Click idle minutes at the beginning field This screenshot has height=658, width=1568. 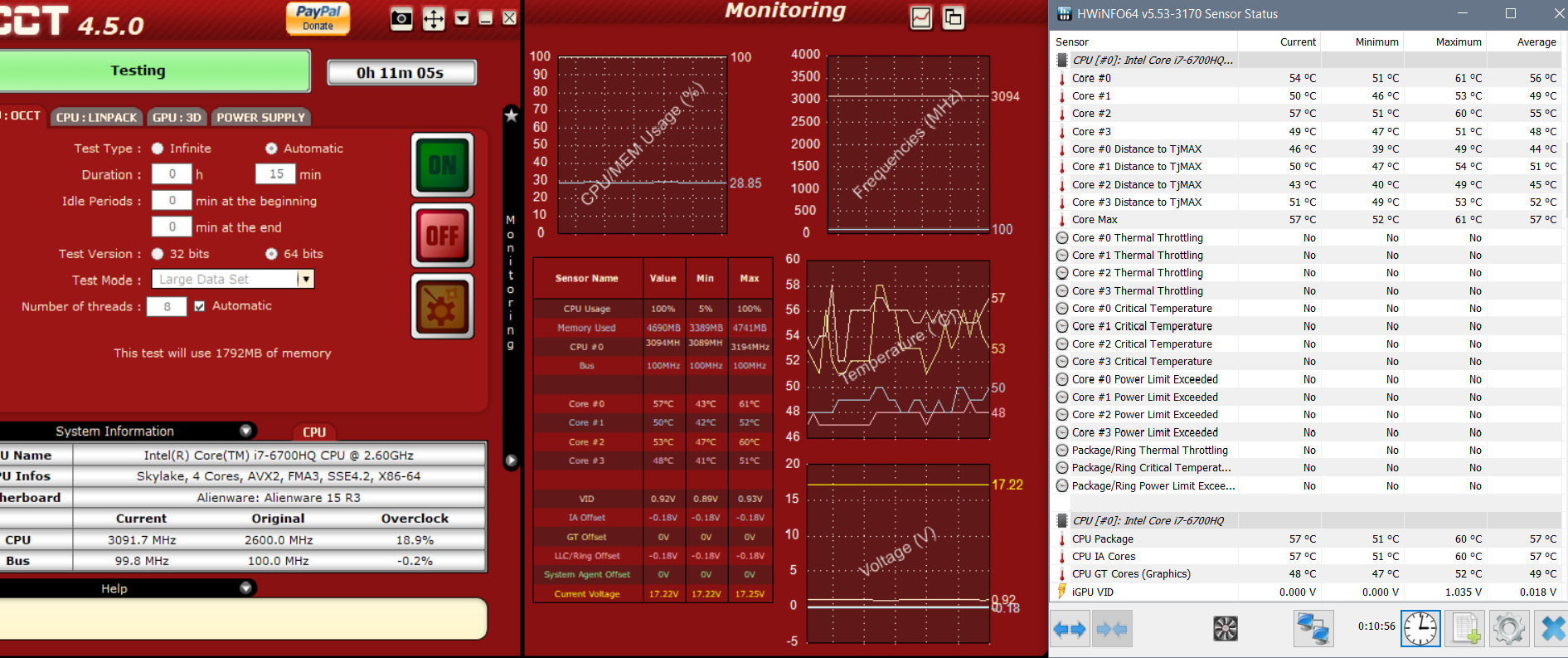click(x=172, y=201)
